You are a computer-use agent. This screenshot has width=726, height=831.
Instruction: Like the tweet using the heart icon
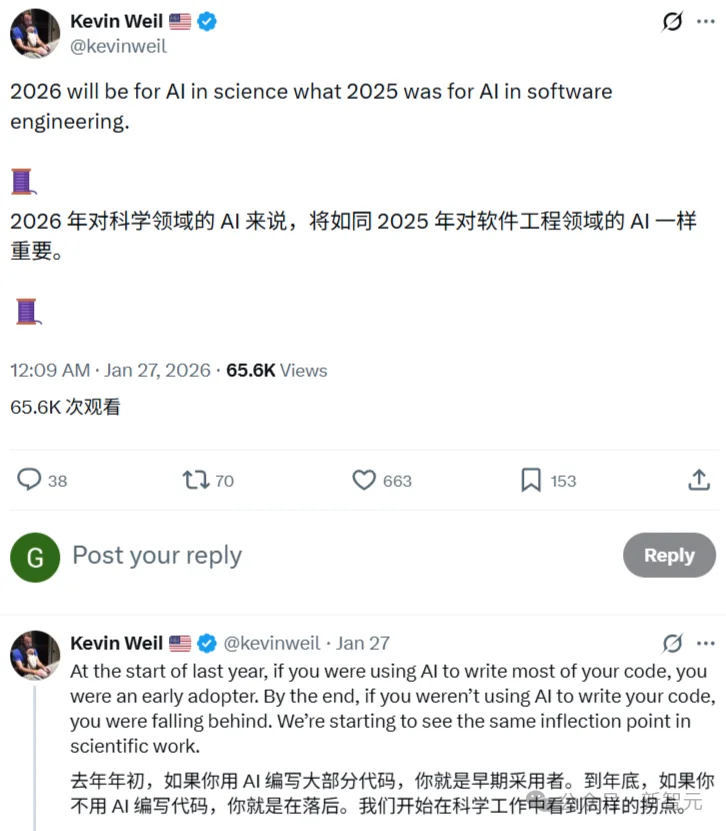[x=362, y=480]
